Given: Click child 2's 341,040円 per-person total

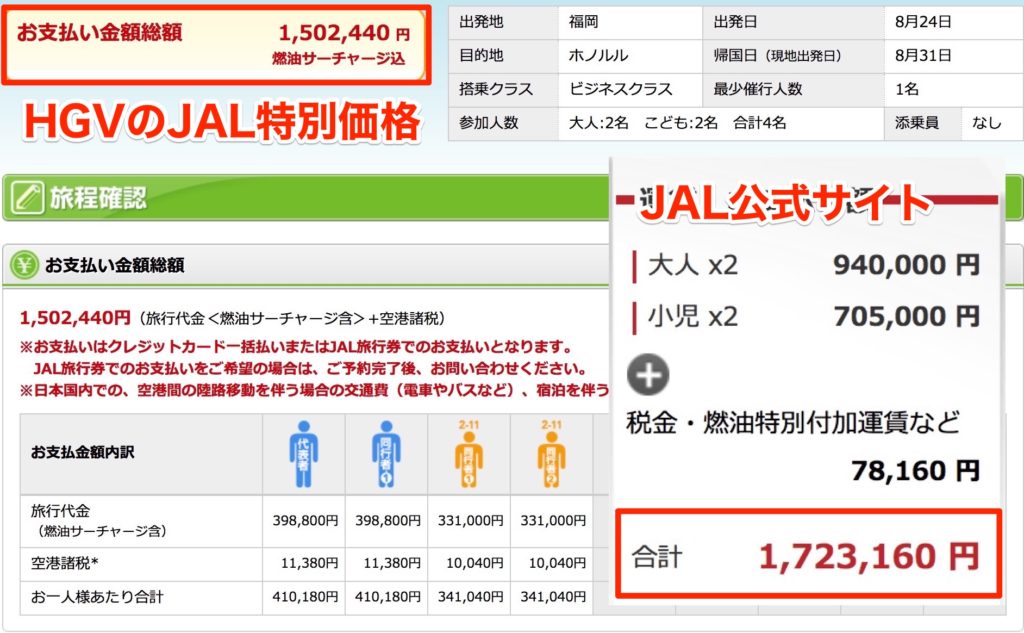Looking at the screenshot, I should click(552, 597).
